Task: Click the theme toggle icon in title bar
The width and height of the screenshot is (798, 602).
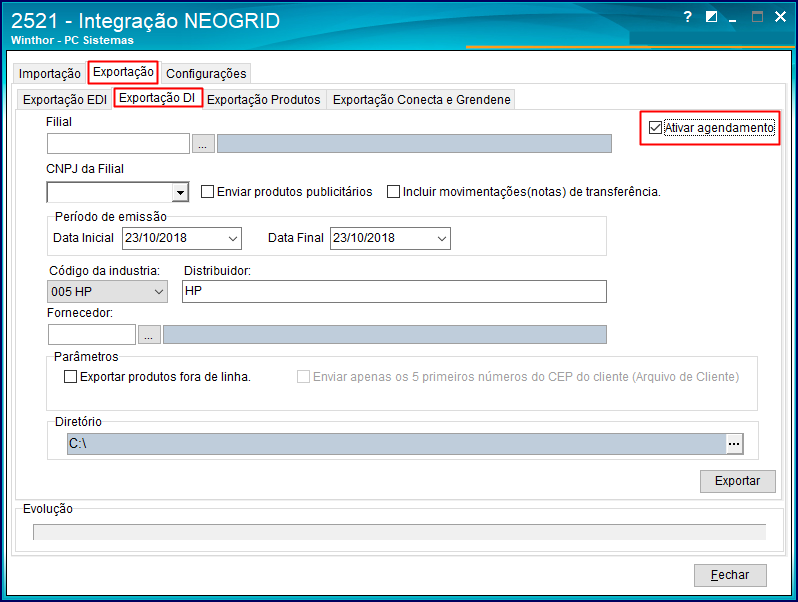Action: (711, 17)
